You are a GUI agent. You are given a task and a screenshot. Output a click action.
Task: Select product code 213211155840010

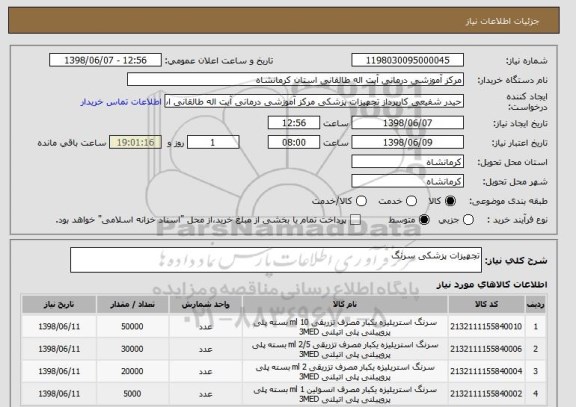(x=486, y=326)
